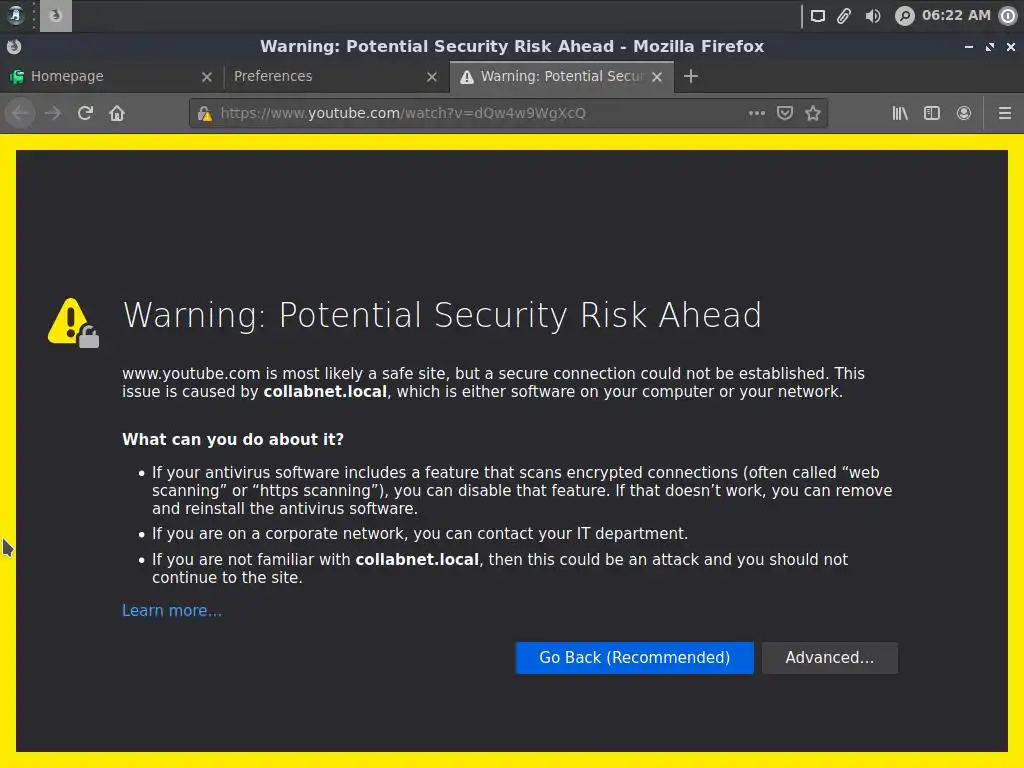The height and width of the screenshot is (768, 1024).
Task: Close the Warning: Potential Security tab
Action: 657,76
